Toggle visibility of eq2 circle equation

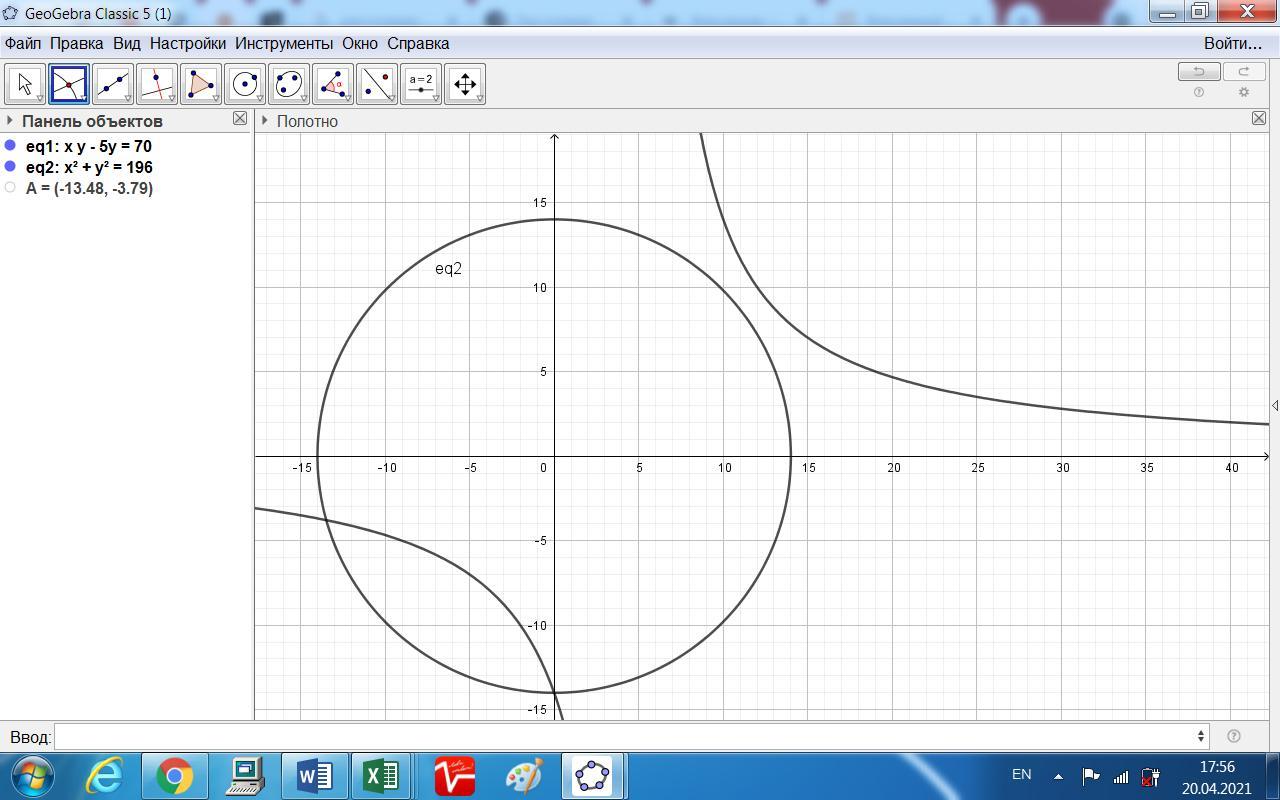pos(11,167)
